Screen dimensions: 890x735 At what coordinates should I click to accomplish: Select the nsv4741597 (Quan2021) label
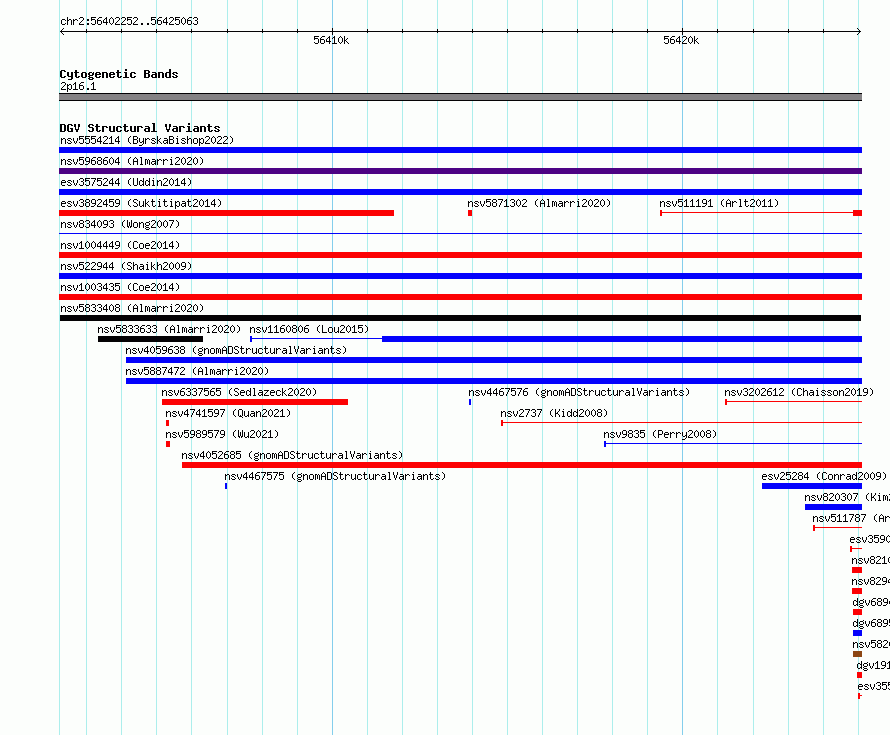pos(228,413)
